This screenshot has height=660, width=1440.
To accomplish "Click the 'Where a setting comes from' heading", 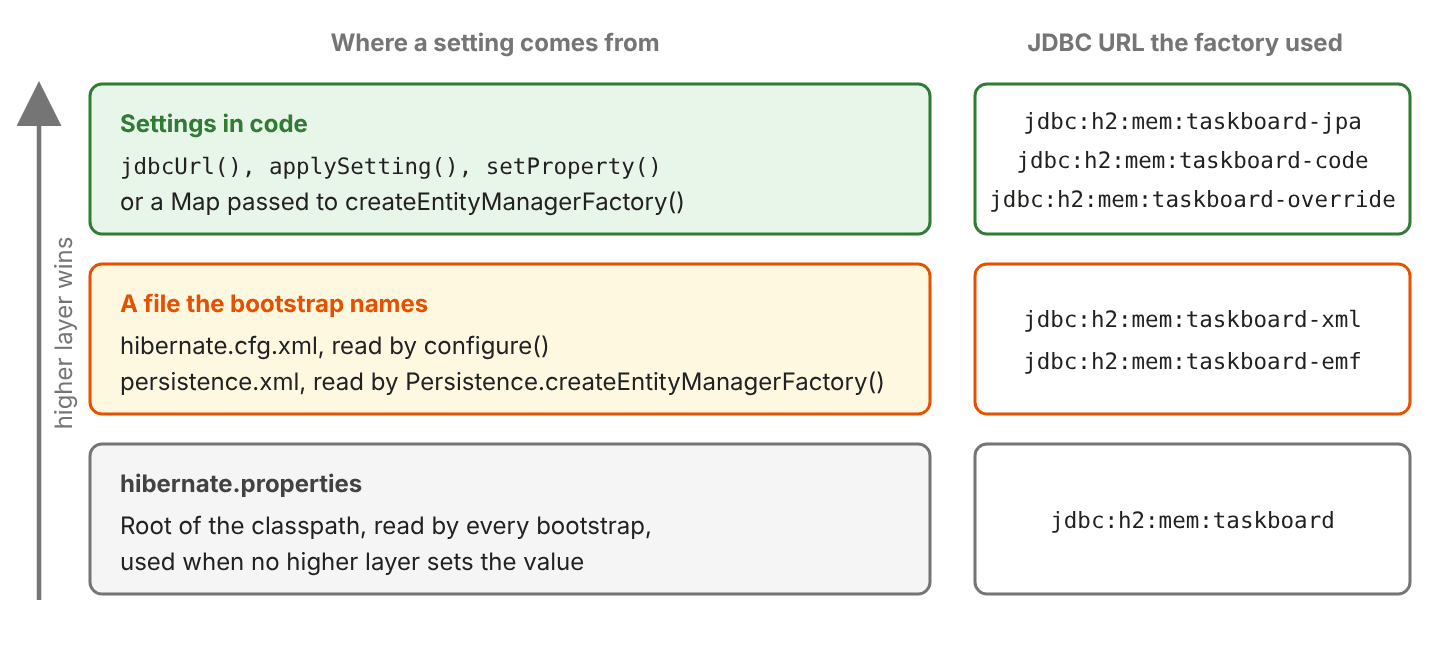I will tap(495, 43).
